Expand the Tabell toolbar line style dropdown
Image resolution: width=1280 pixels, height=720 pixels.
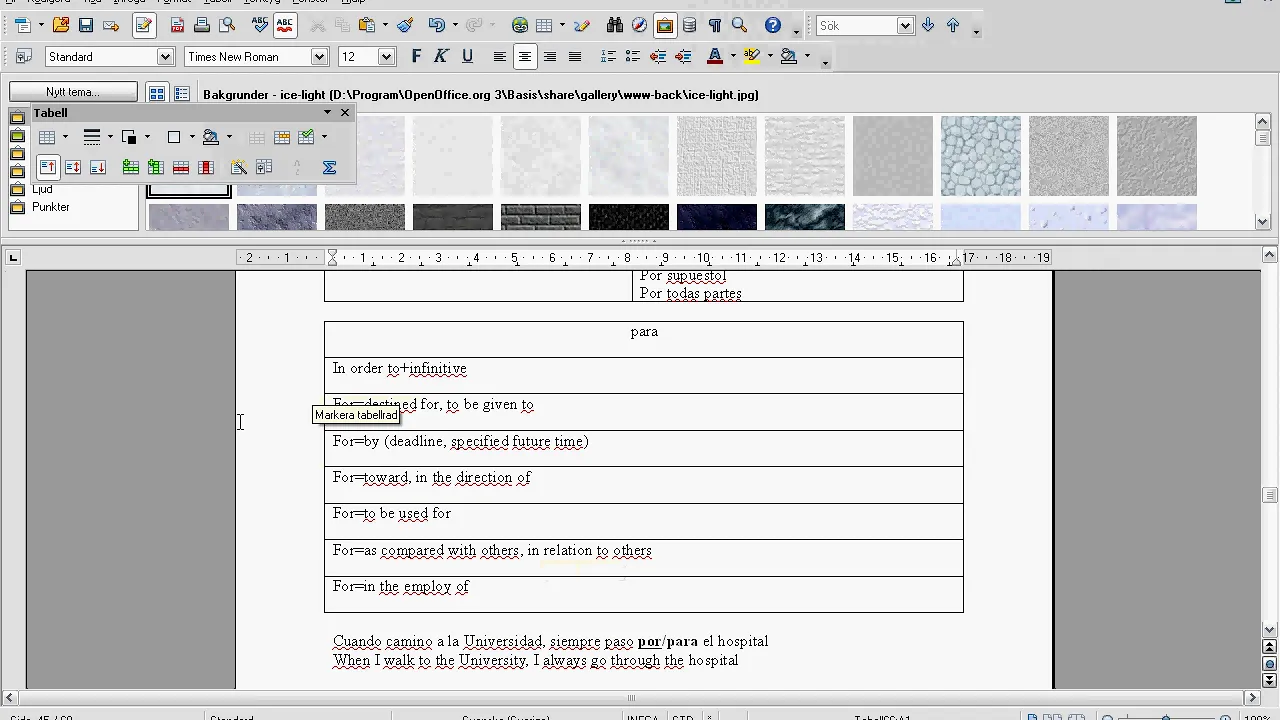(110, 137)
